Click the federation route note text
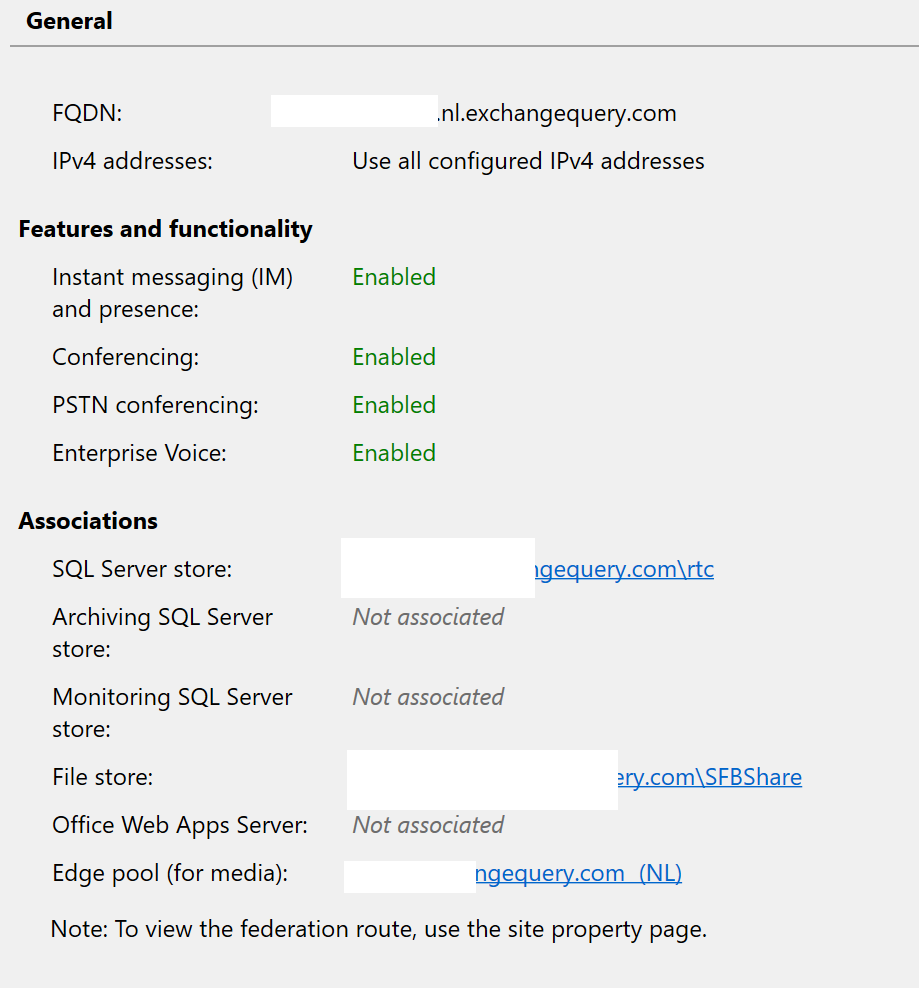The height and width of the screenshot is (988, 919). [379, 930]
